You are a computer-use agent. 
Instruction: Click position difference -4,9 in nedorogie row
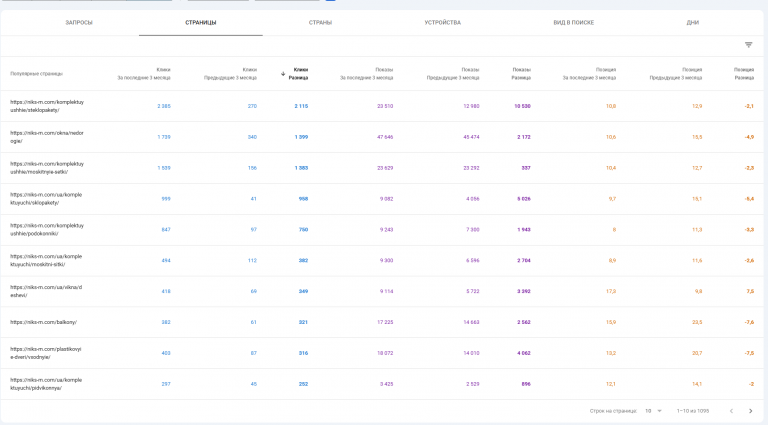[749, 137]
